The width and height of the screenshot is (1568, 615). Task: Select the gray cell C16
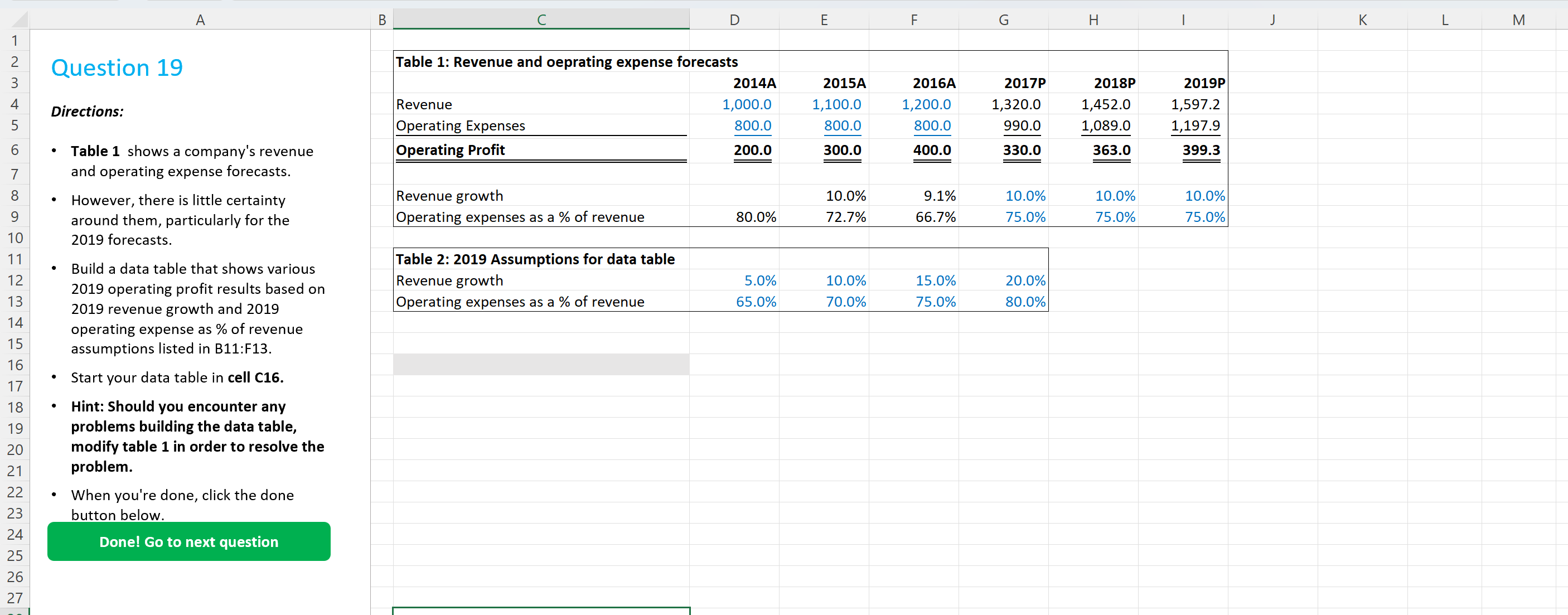tap(541, 365)
